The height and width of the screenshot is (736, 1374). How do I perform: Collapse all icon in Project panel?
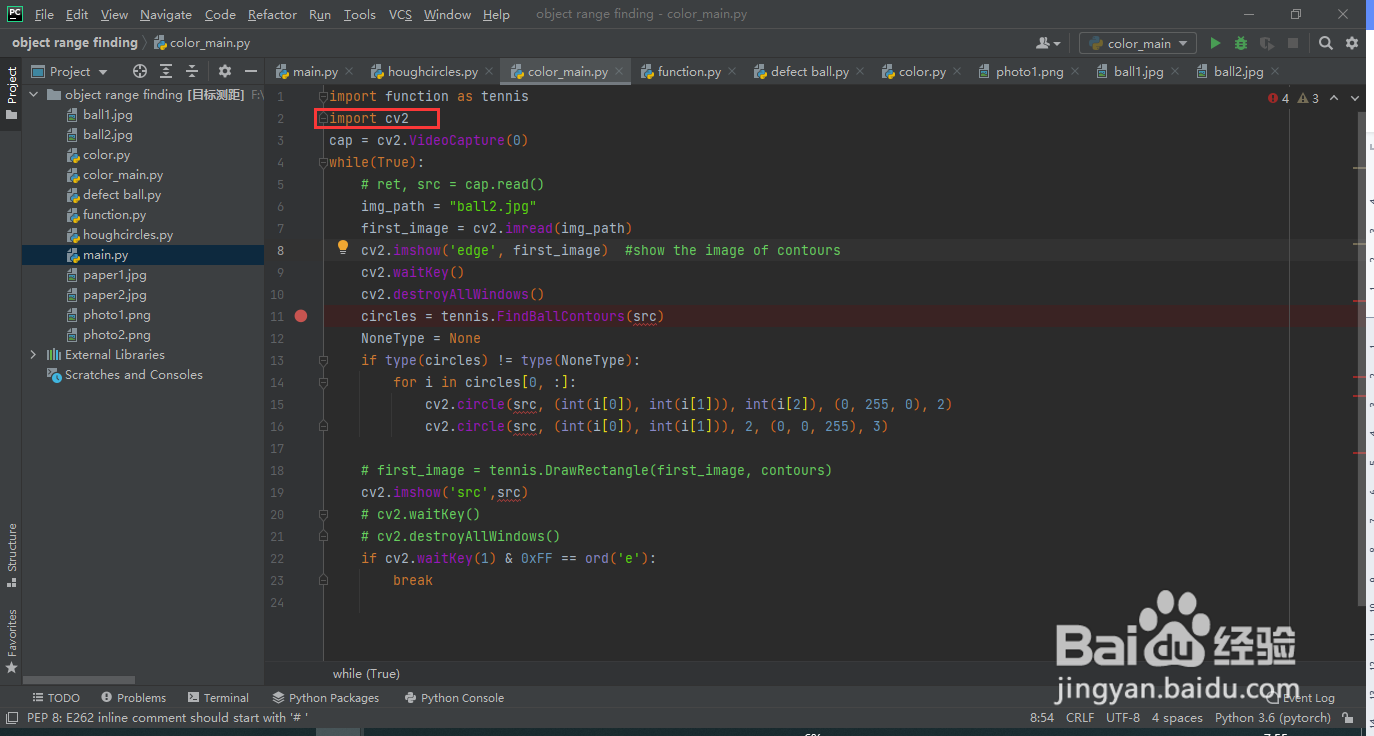click(x=192, y=71)
